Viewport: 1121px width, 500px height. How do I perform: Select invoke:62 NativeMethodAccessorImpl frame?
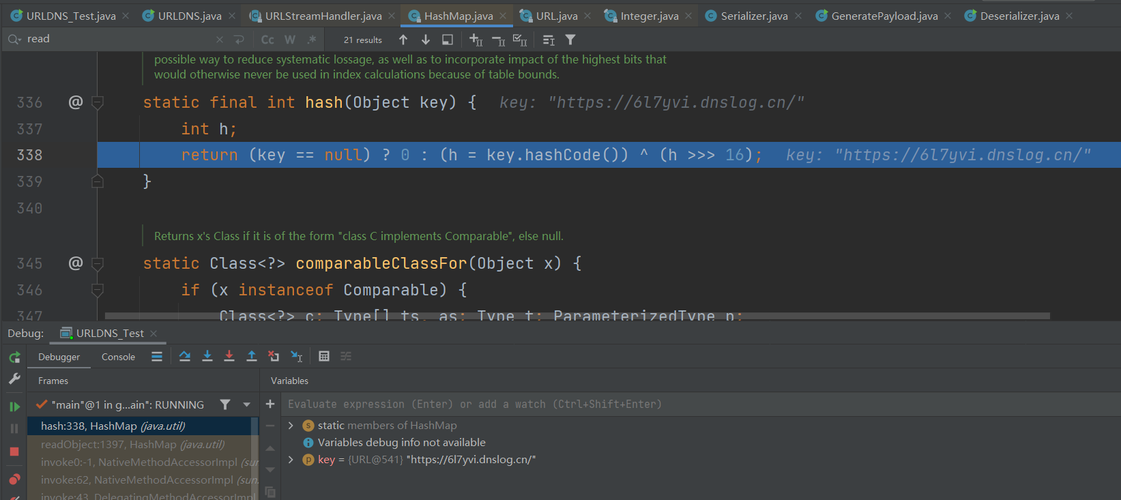click(141, 479)
